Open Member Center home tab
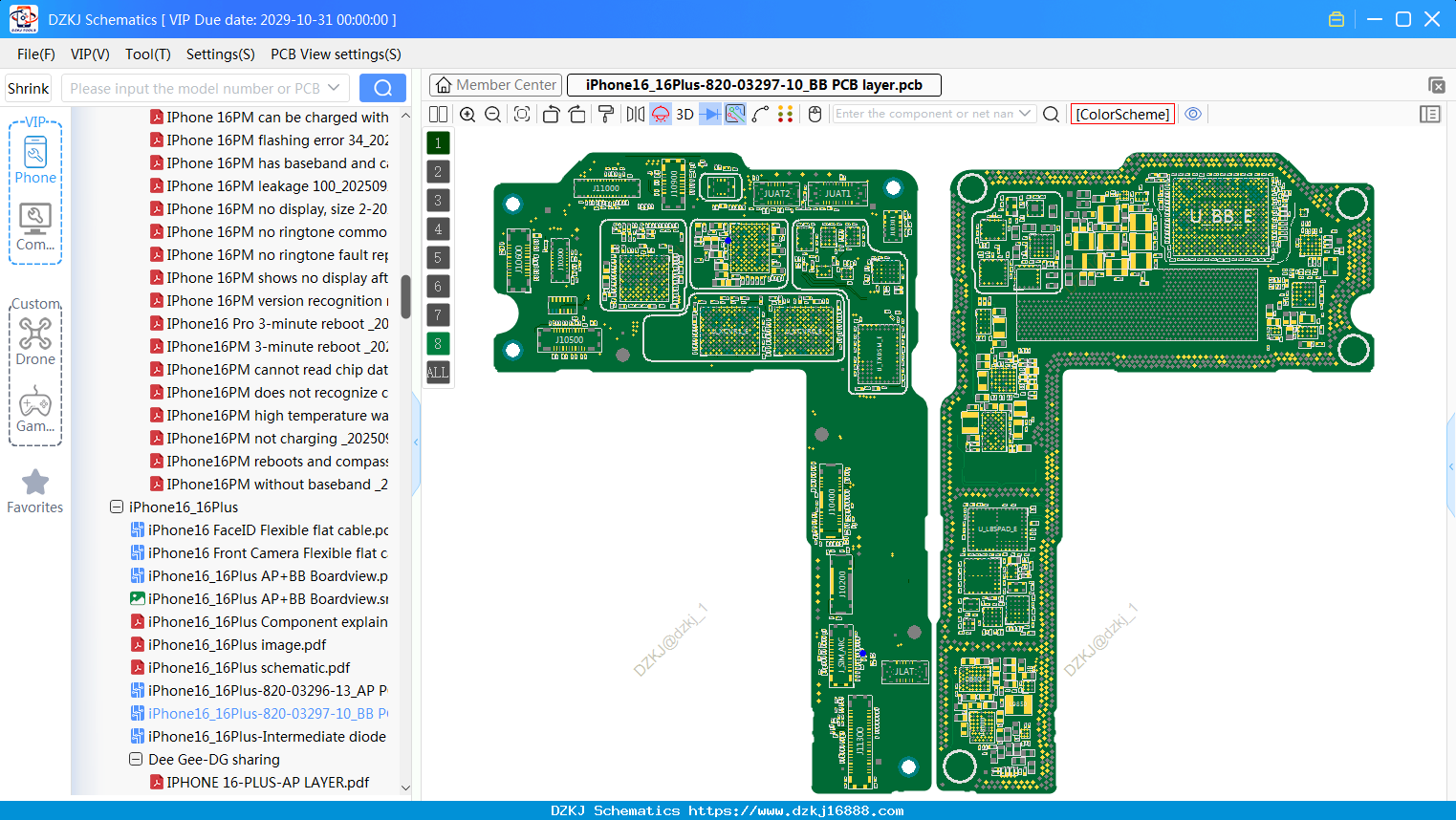The height and width of the screenshot is (820, 1456). (495, 85)
